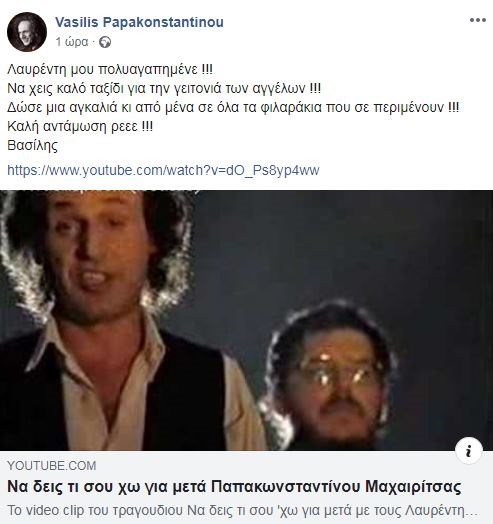This screenshot has width=493, height=524.
Task: Open the post options three-dot menu
Action: [478, 20]
